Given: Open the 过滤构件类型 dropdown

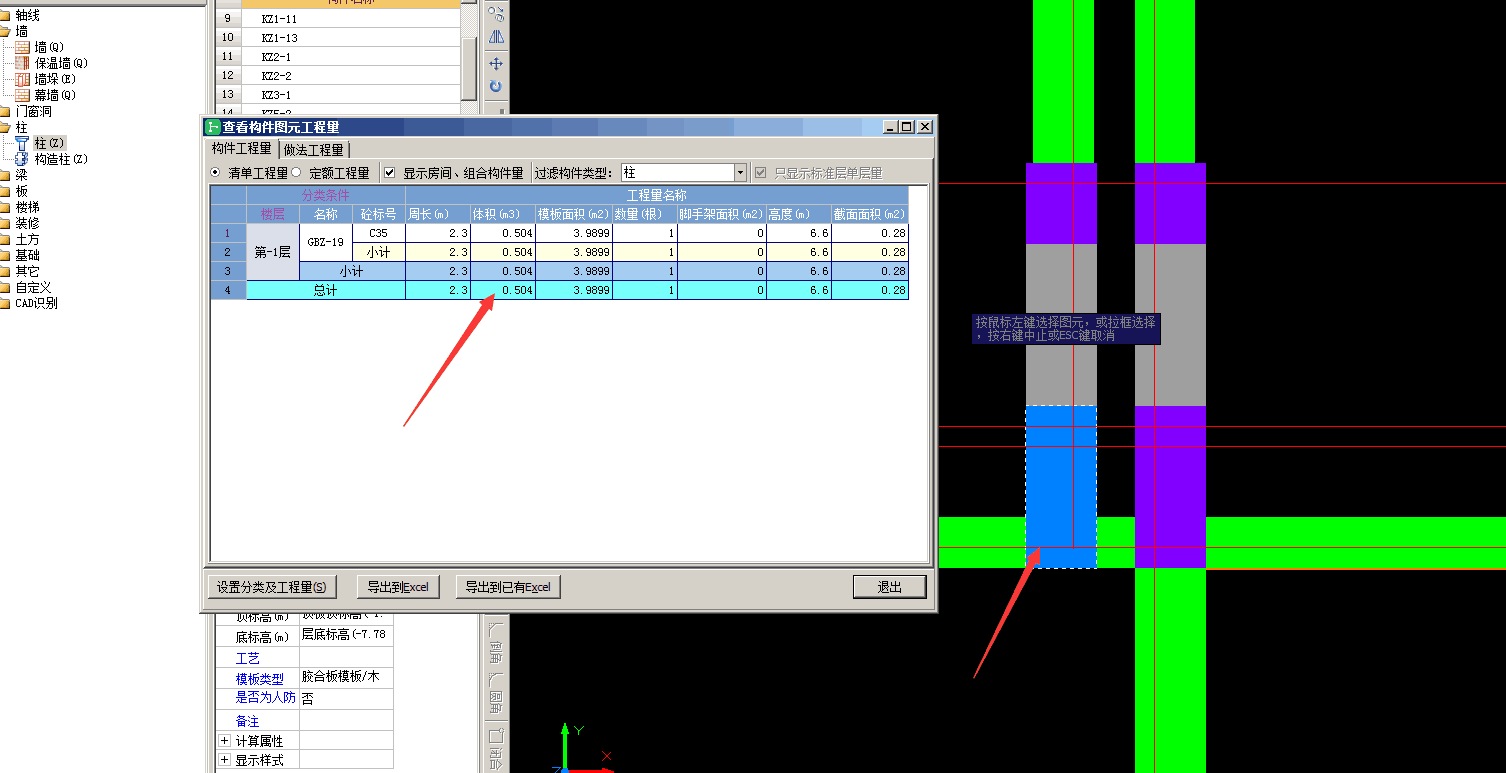Looking at the screenshot, I should point(740,172).
